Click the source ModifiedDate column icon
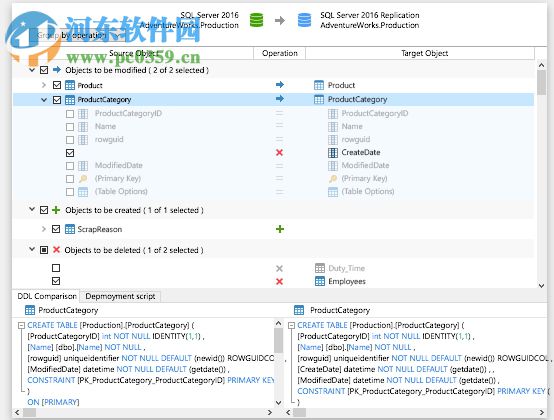The image size is (554, 420). (83, 166)
